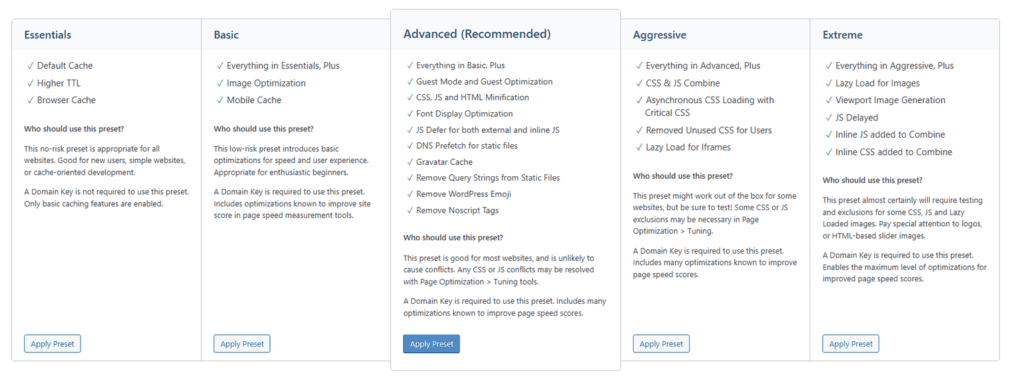1024x387 pixels.
Task: Click the checkmark beside CSS & JS Combine
Action: coord(639,83)
